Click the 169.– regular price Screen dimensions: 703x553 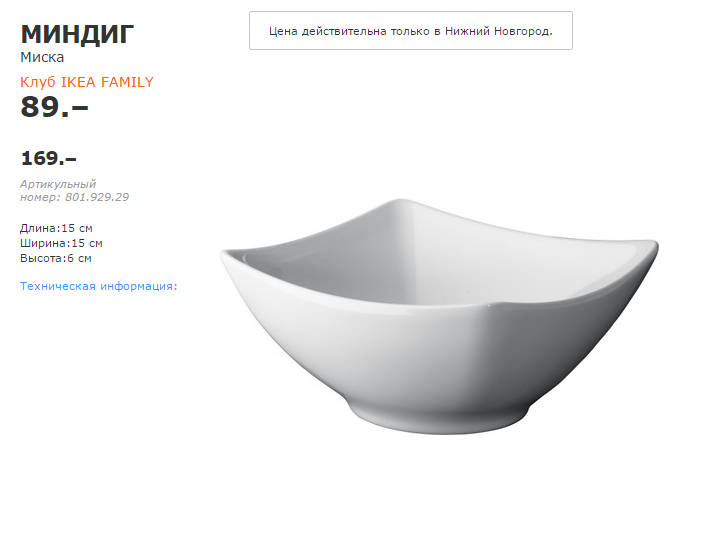(48, 158)
